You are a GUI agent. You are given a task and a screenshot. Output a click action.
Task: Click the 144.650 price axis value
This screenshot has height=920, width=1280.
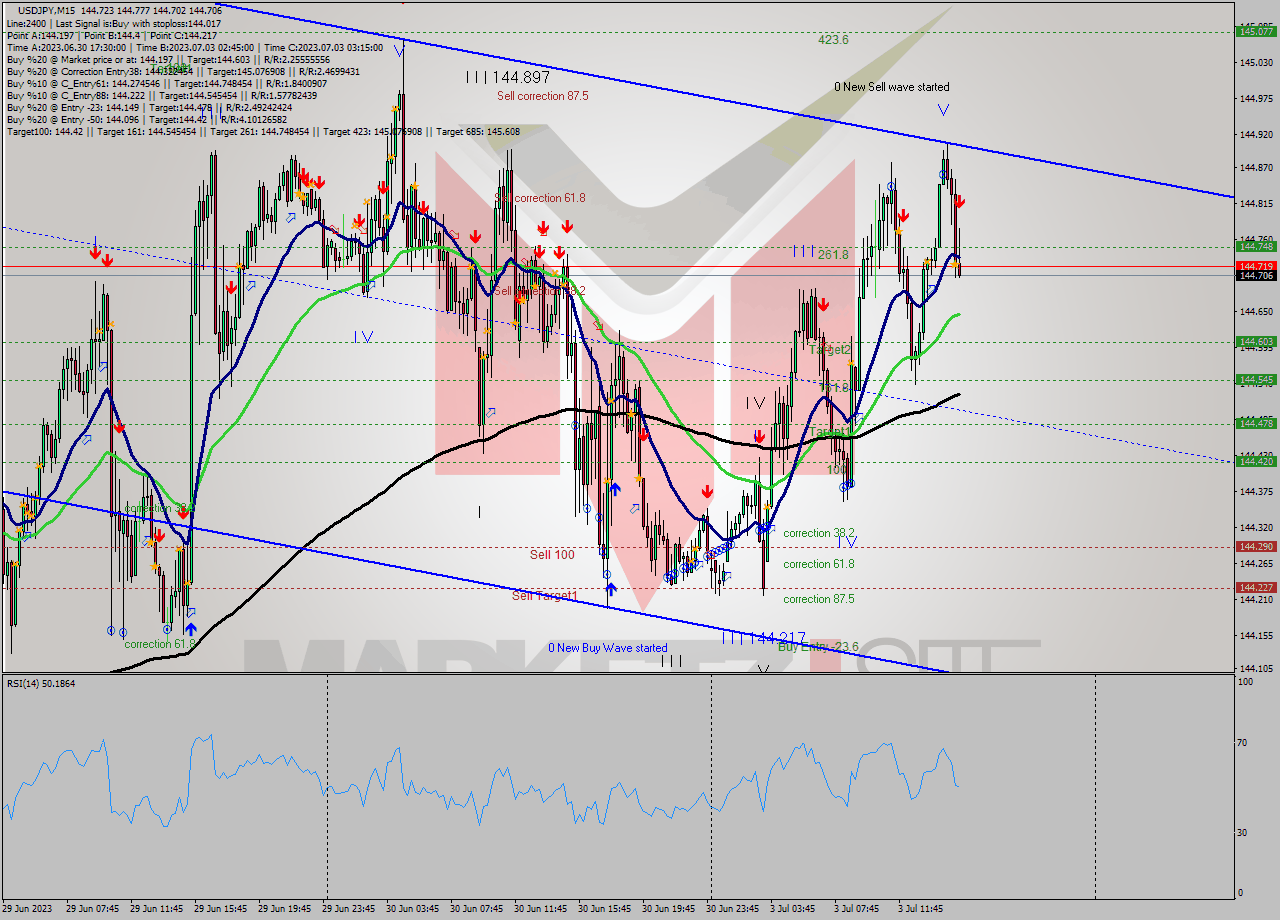pyautogui.click(x=1256, y=311)
